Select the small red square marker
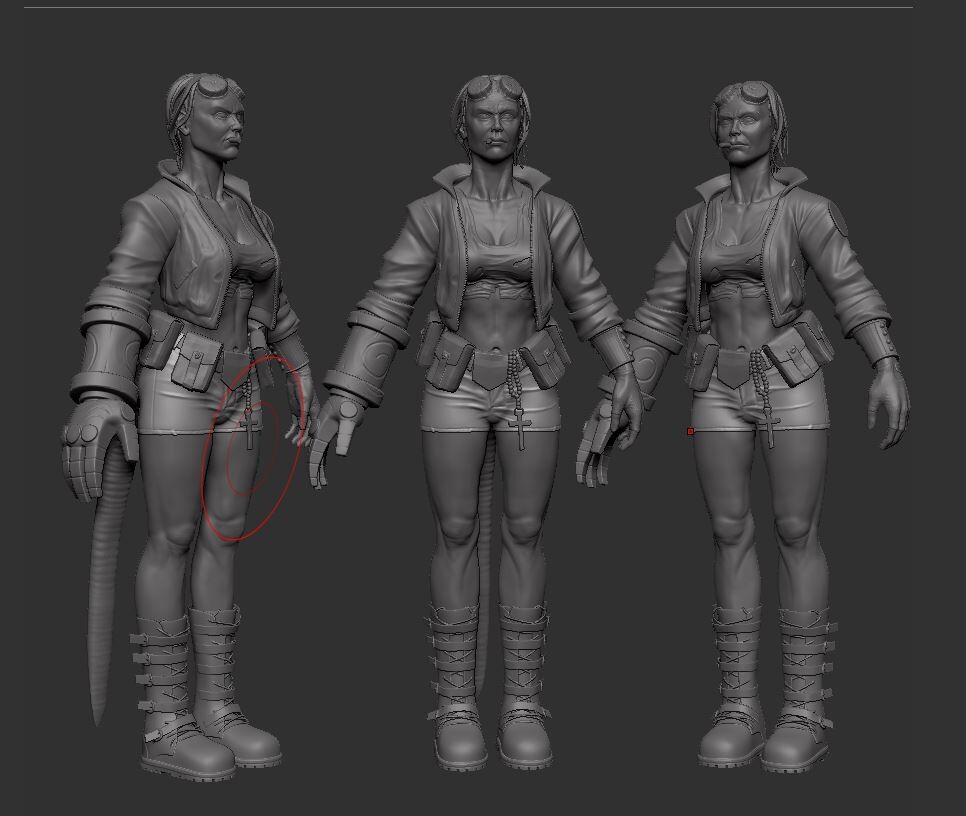Viewport: 966px width, 816px height. point(690,430)
